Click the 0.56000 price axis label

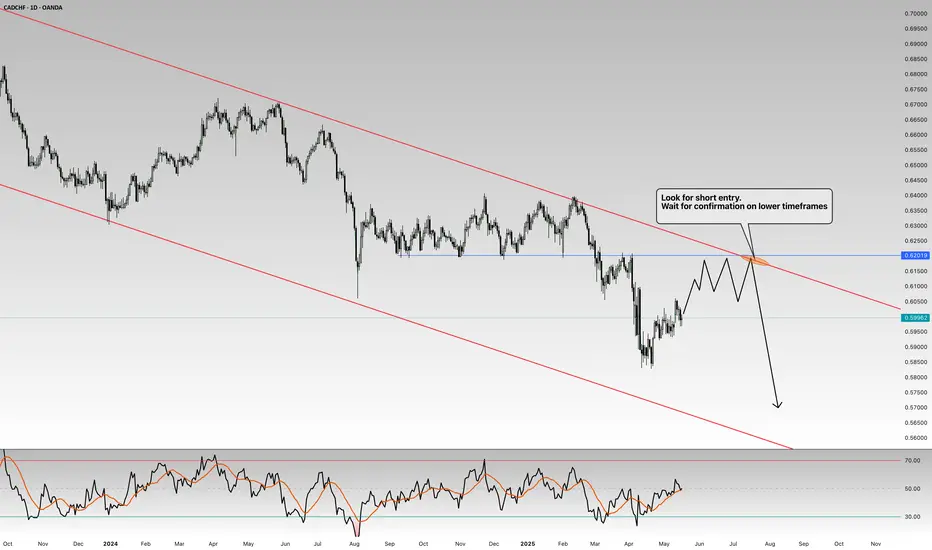coord(915,438)
